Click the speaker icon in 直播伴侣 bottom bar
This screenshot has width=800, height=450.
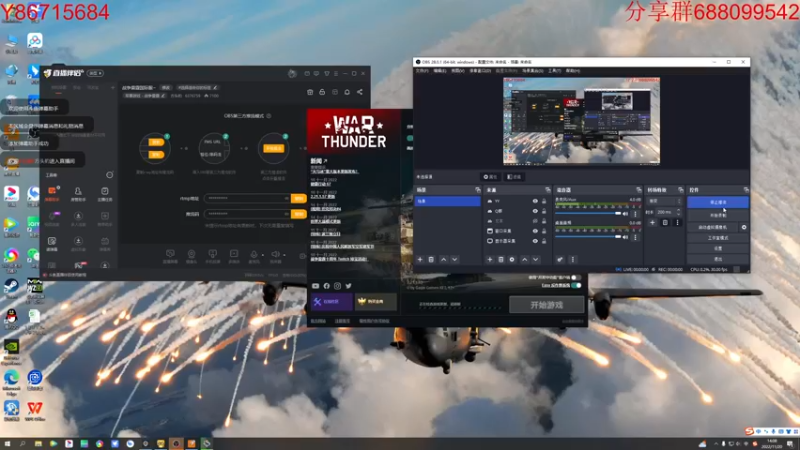(275, 254)
